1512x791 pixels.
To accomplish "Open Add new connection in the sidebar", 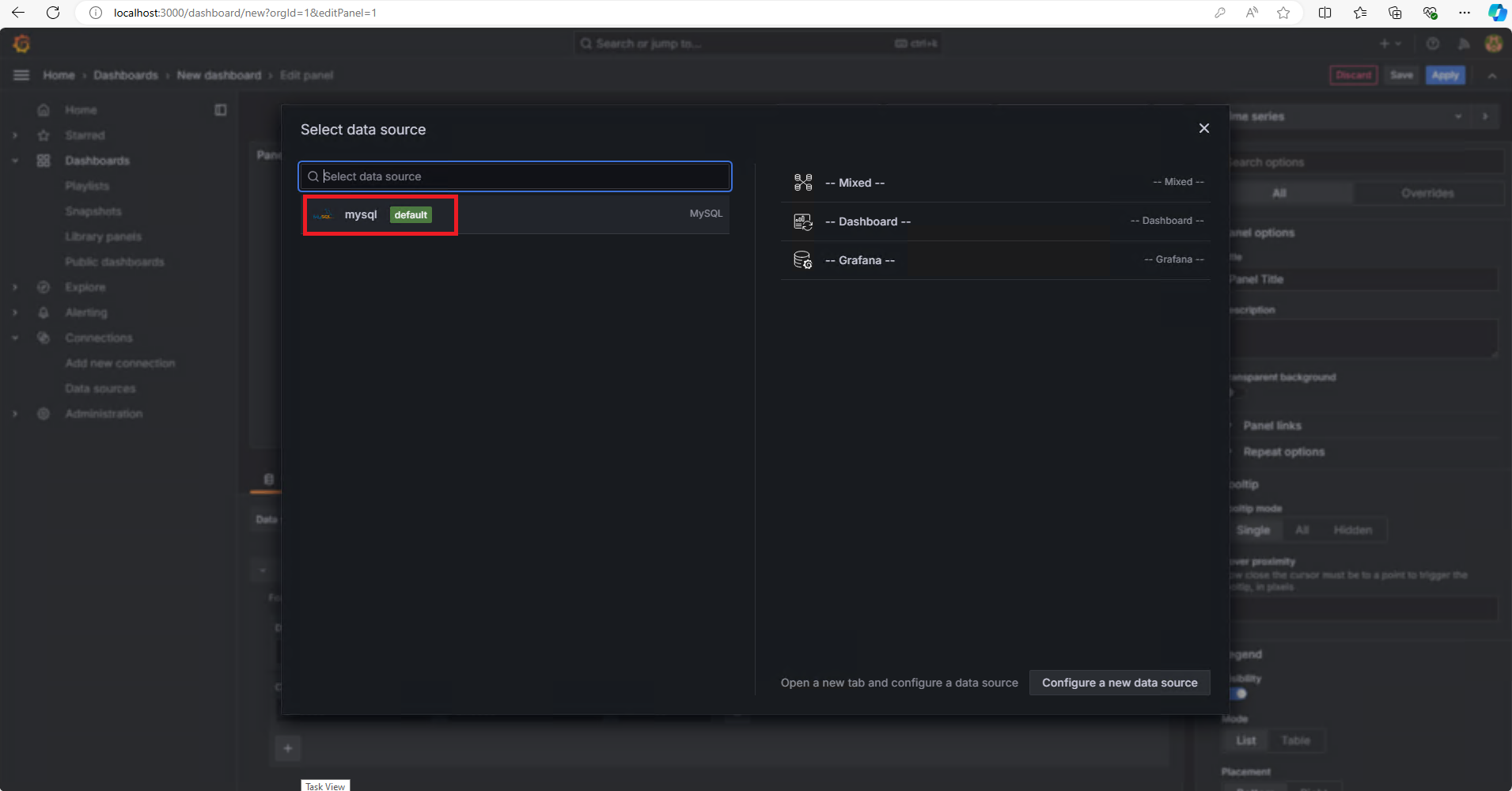I will coord(120,363).
